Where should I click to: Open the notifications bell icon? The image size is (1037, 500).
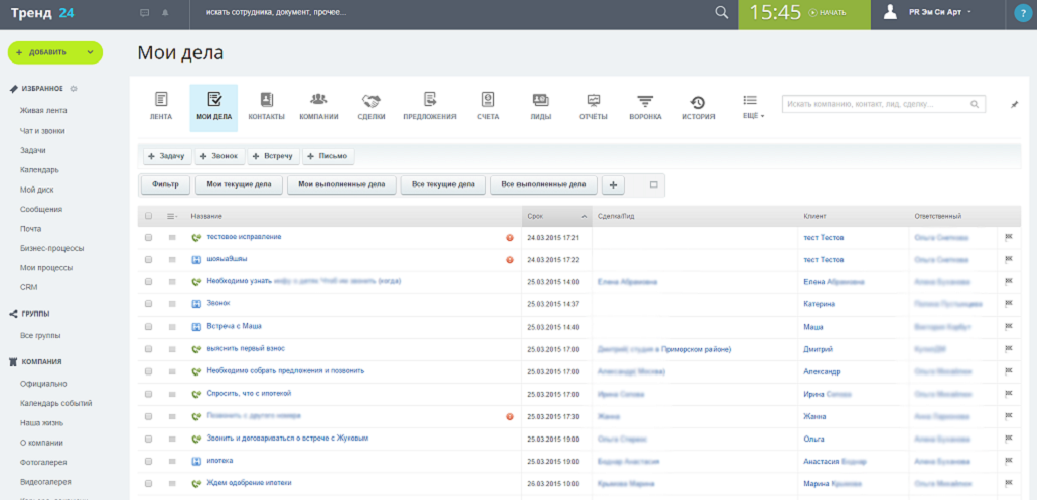point(165,13)
